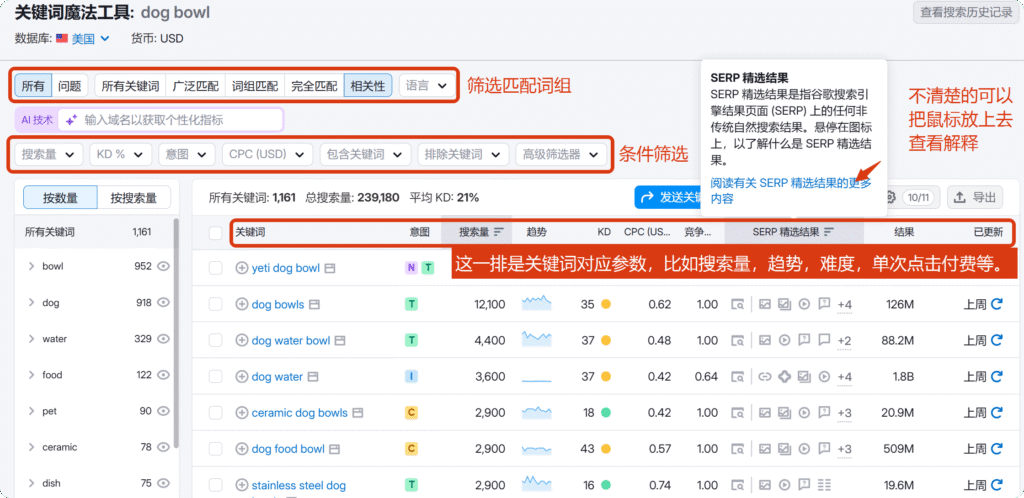Toggle eye icon for water group

point(163,339)
